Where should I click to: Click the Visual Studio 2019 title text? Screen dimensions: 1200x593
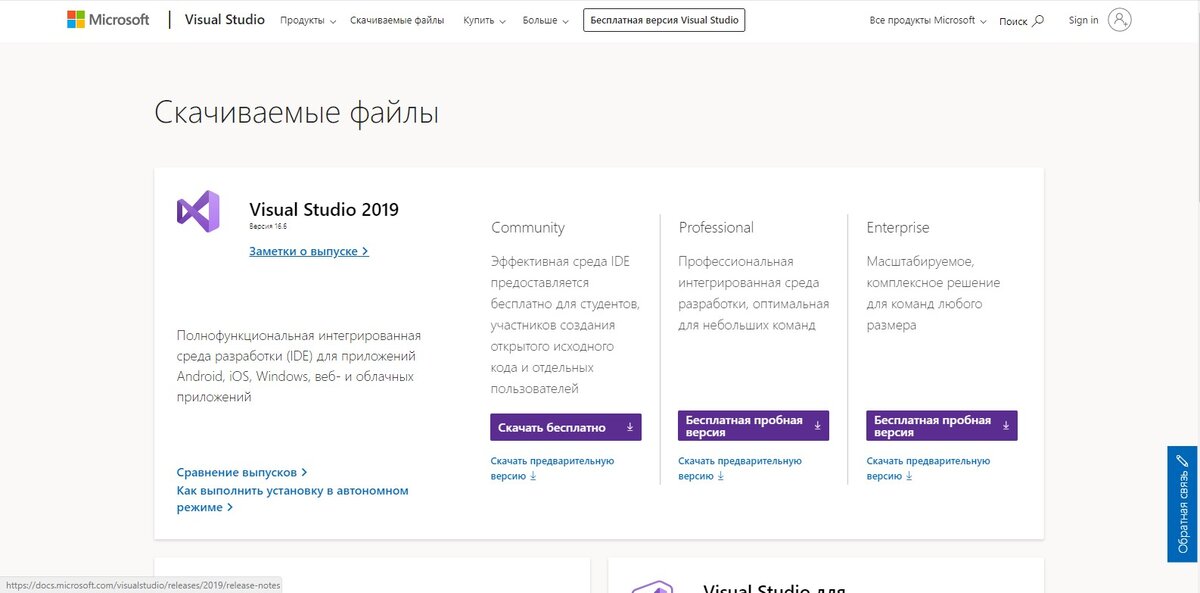coord(324,209)
